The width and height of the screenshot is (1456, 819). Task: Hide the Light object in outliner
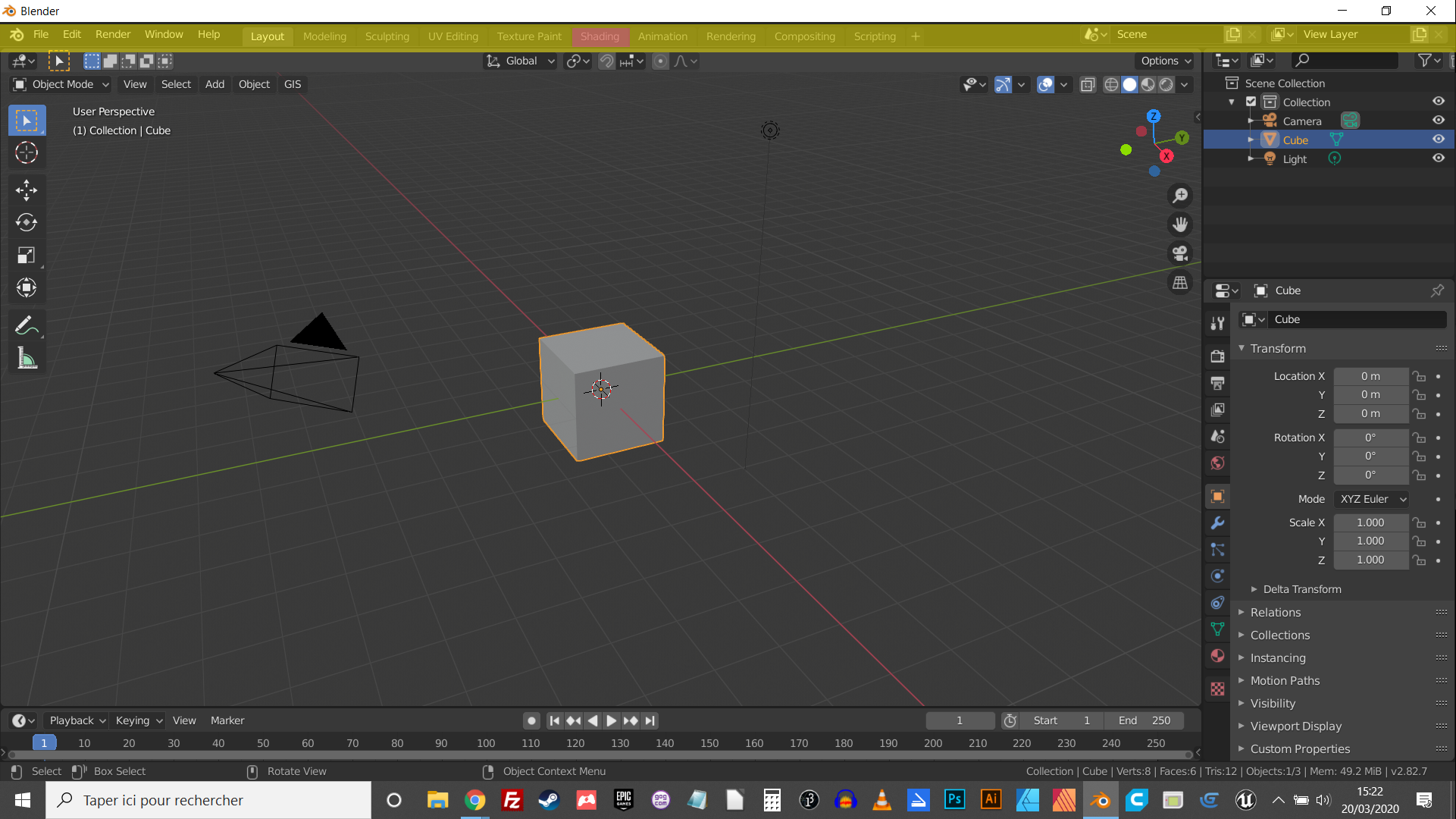[x=1438, y=158]
